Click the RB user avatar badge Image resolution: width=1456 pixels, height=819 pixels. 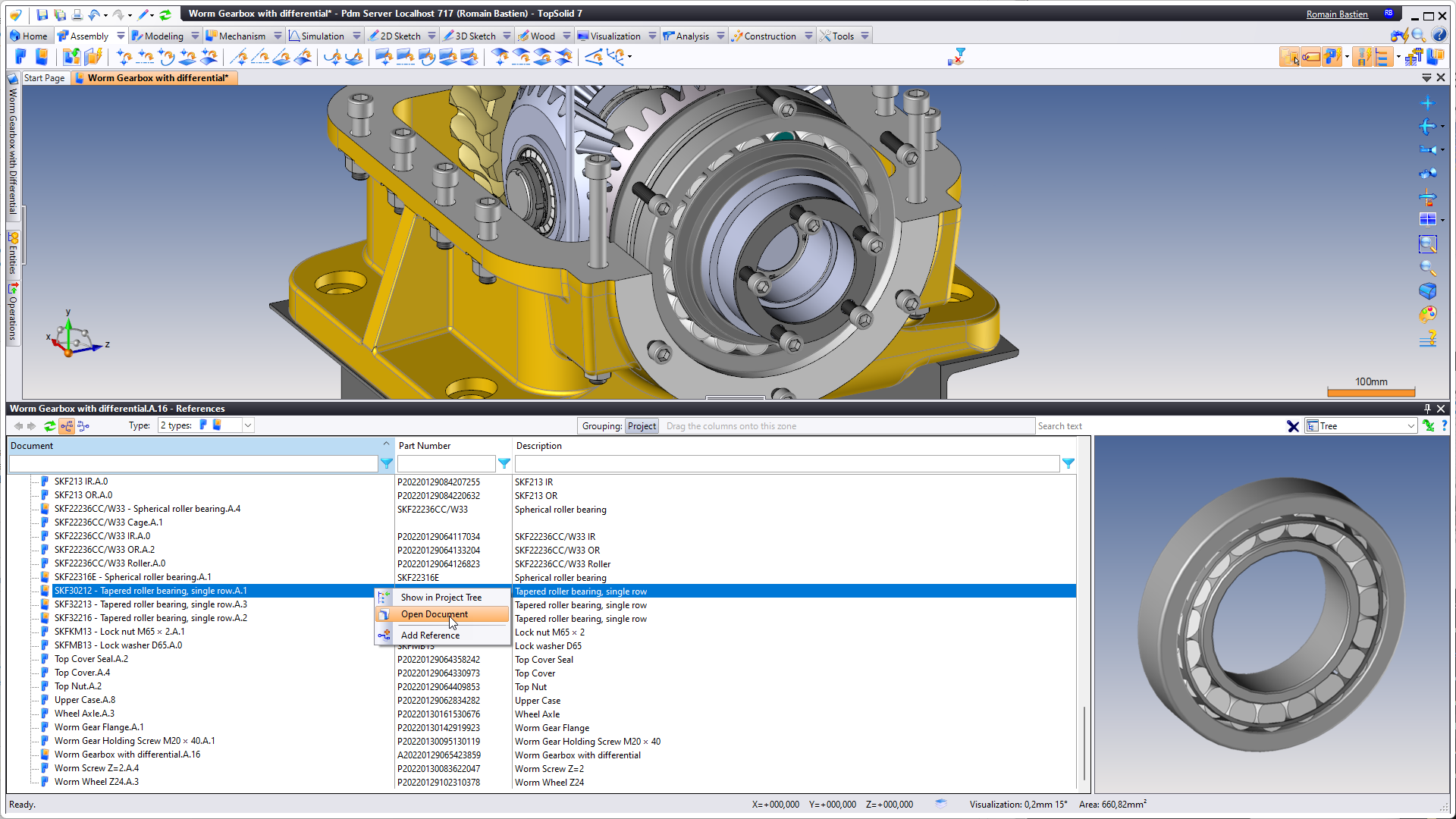coord(1389,14)
